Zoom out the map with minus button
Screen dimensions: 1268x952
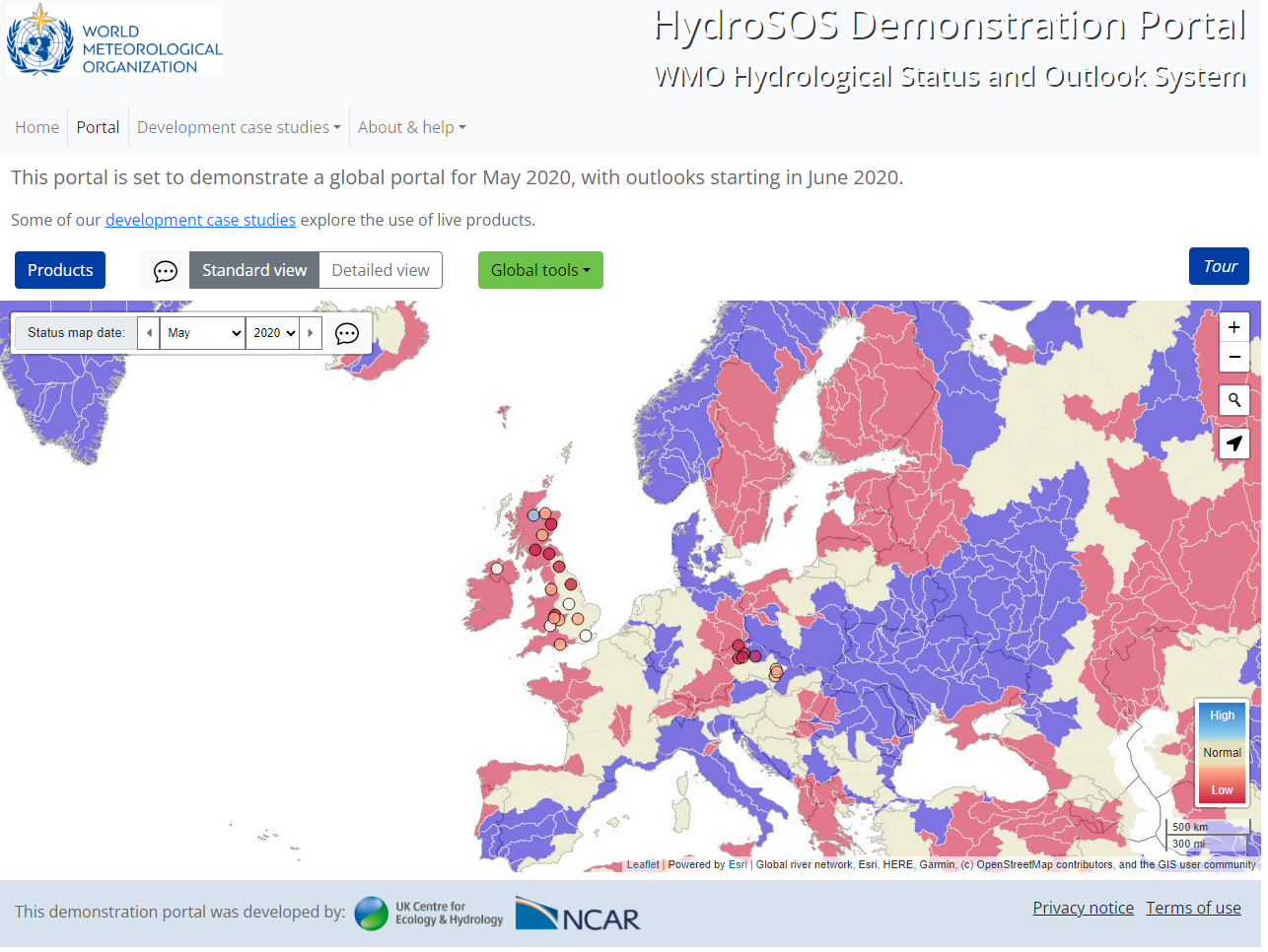[x=1233, y=357]
